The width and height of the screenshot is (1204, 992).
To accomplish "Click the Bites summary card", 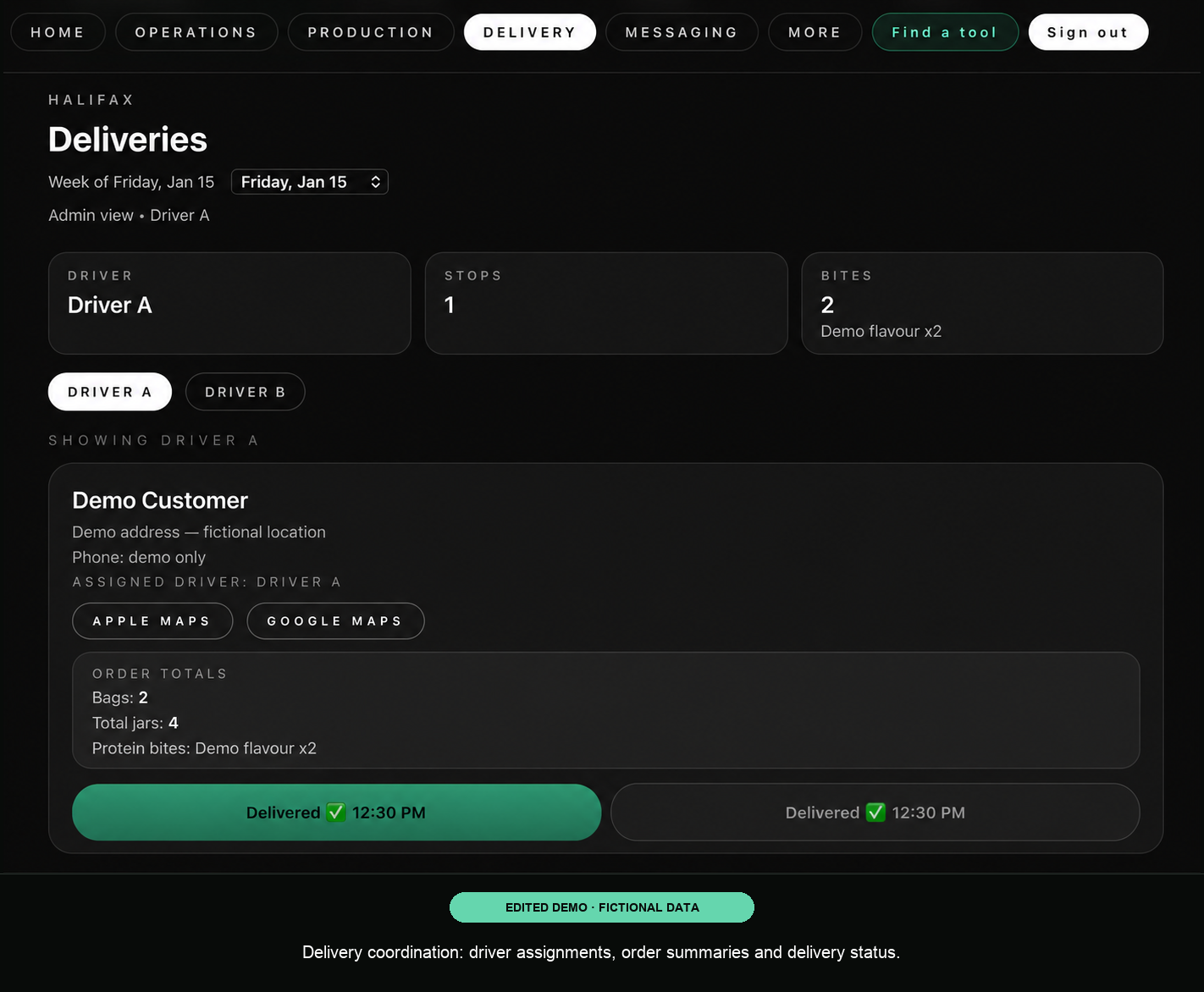I will (982, 303).
